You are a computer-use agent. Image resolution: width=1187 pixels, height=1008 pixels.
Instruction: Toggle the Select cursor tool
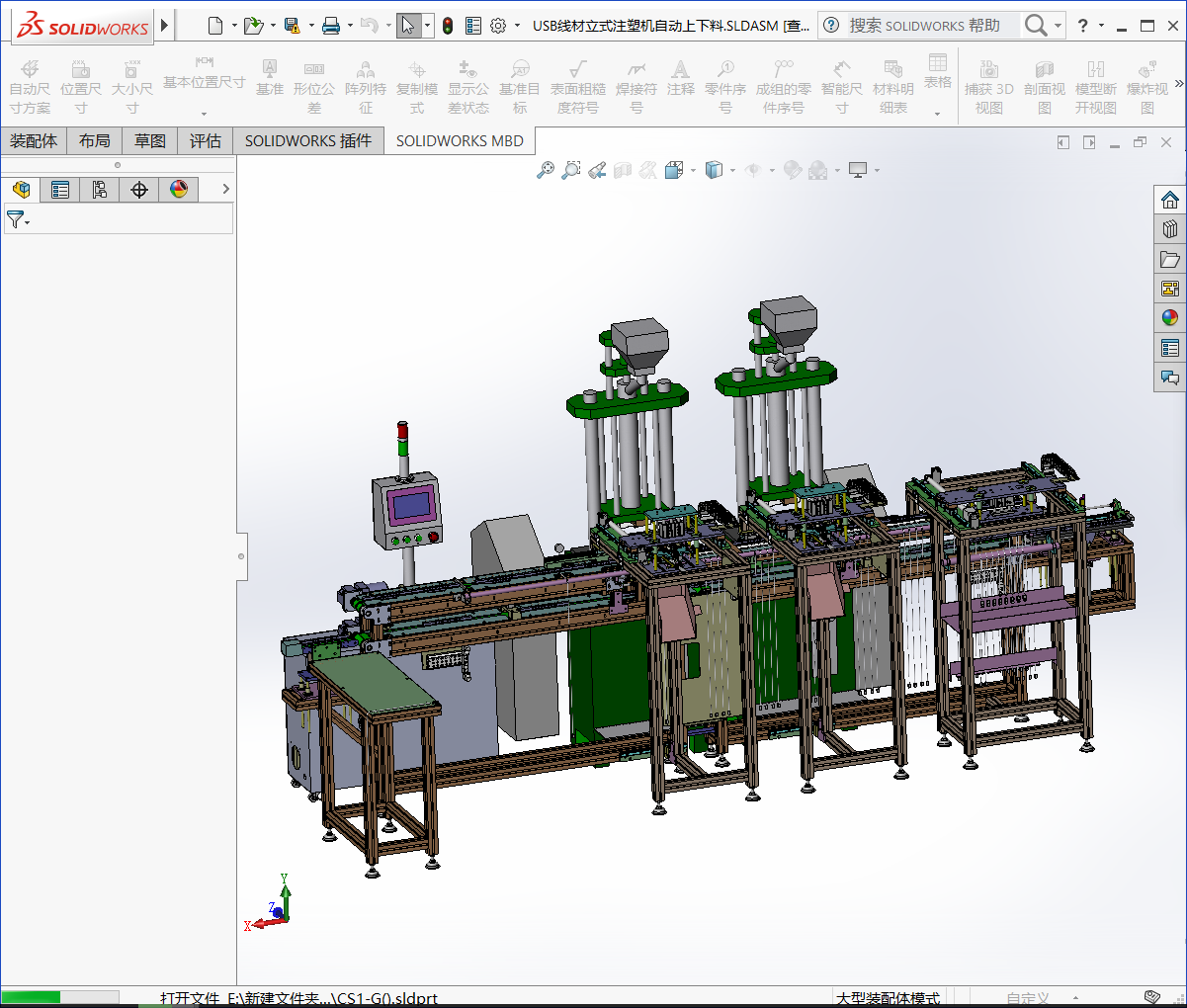point(407,26)
